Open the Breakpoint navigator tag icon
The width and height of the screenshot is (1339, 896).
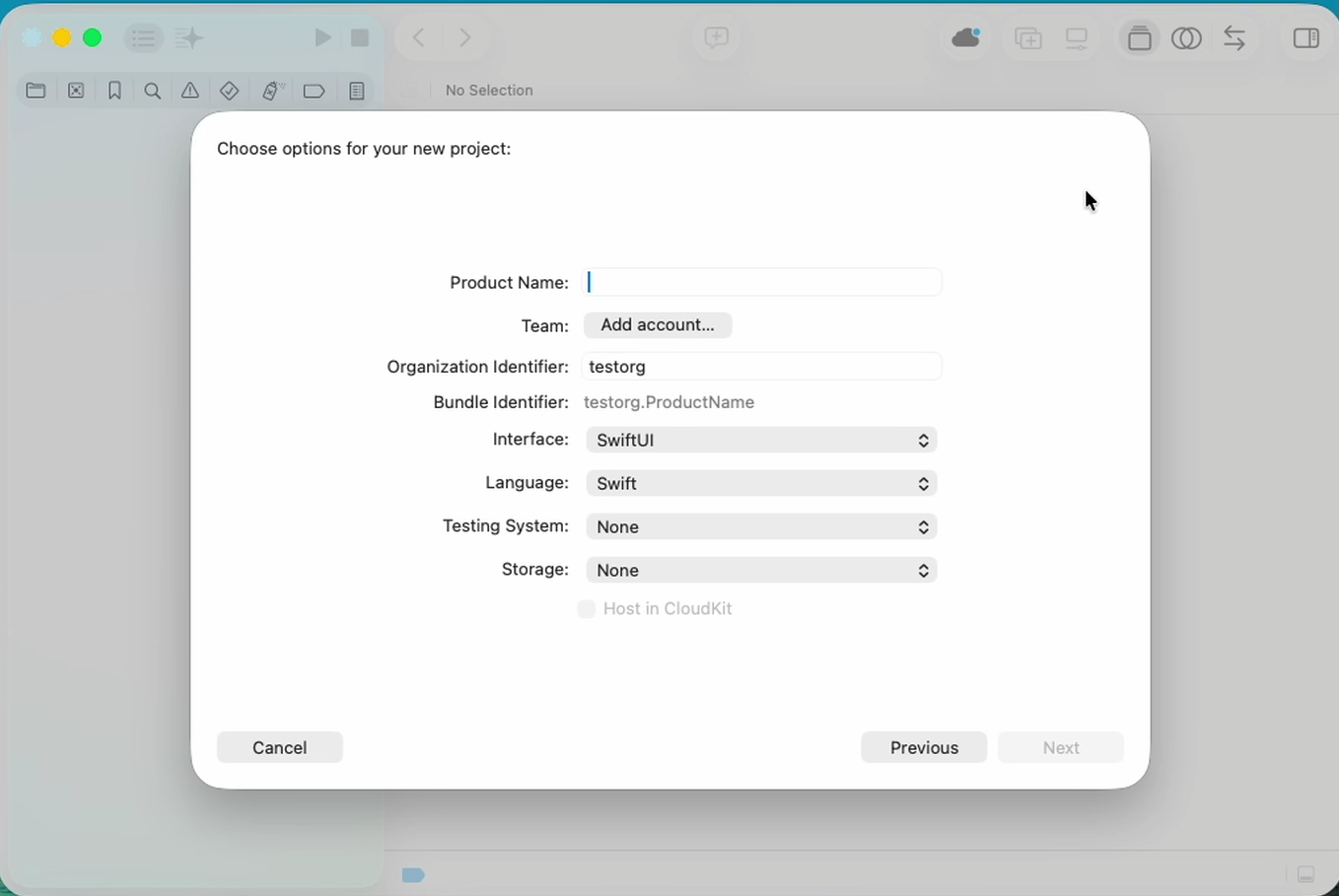314,91
